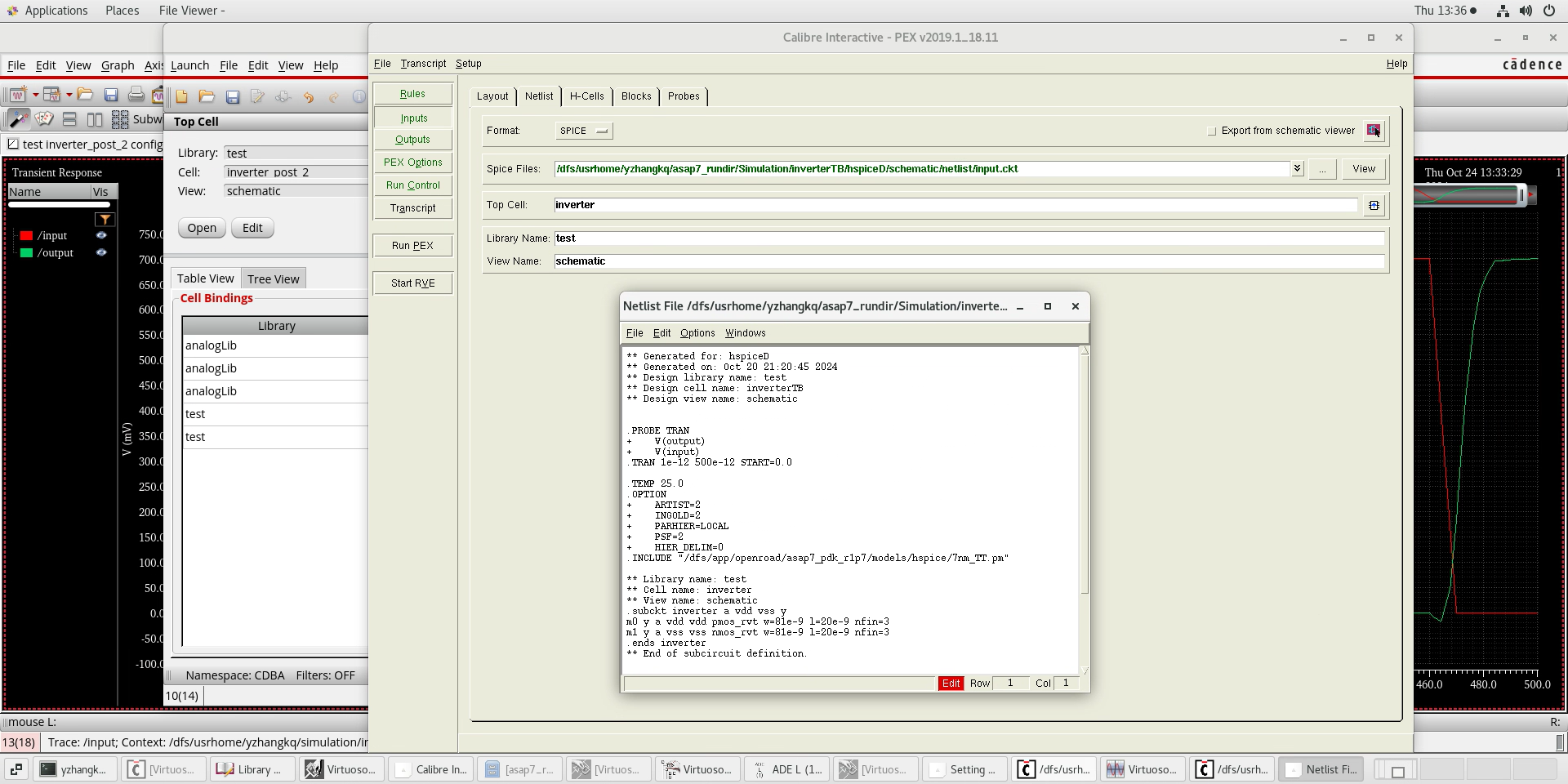The width and height of the screenshot is (1568, 784).
Task: Click the Rules button in Calibre sidebar
Action: 412,93
